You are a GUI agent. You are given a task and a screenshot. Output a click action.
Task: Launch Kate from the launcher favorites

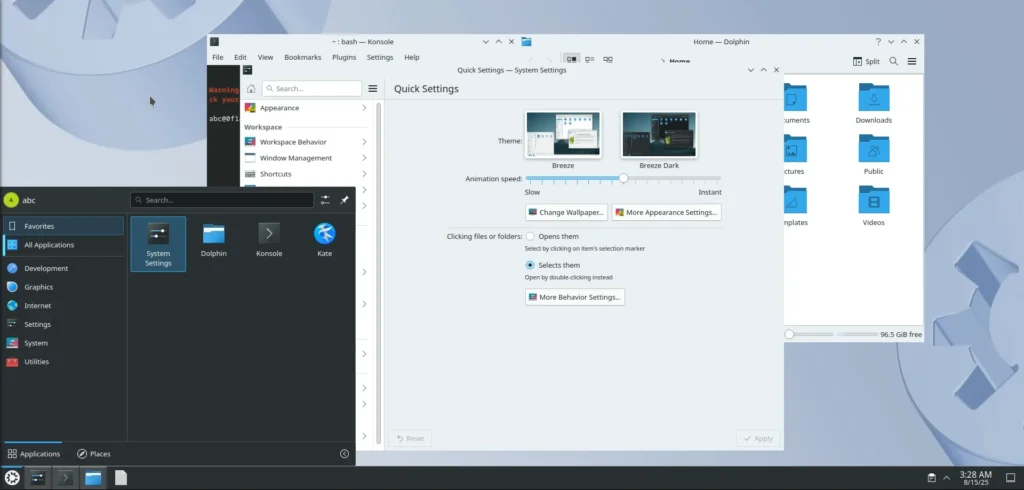[325, 240]
